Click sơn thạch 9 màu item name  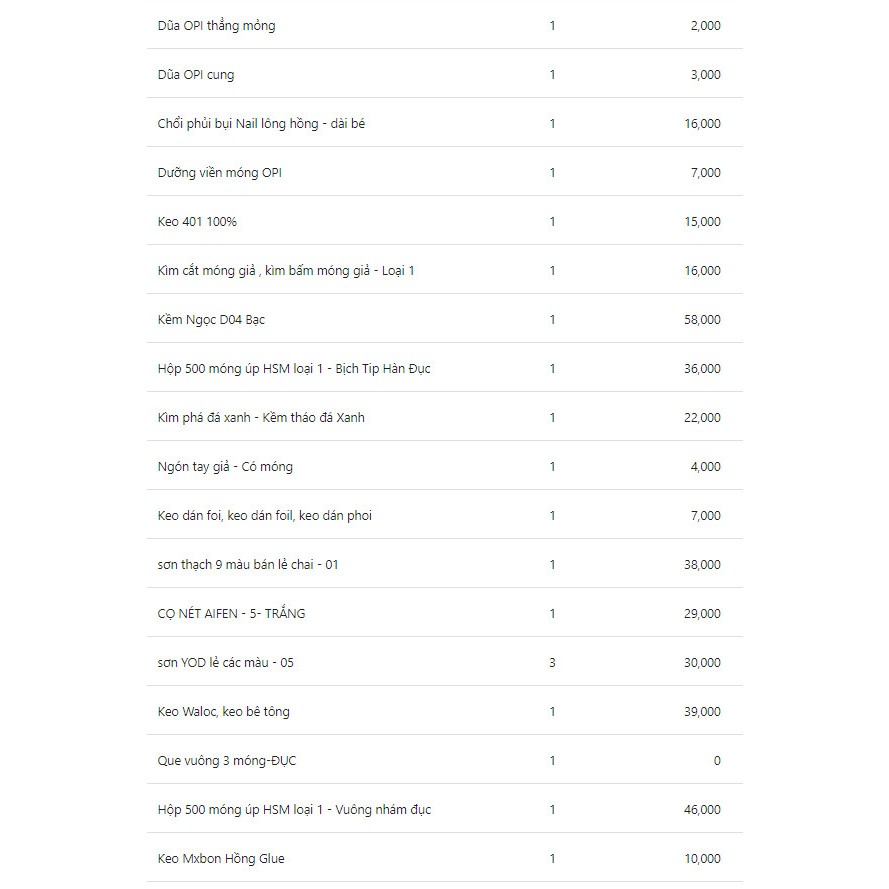pos(248,565)
